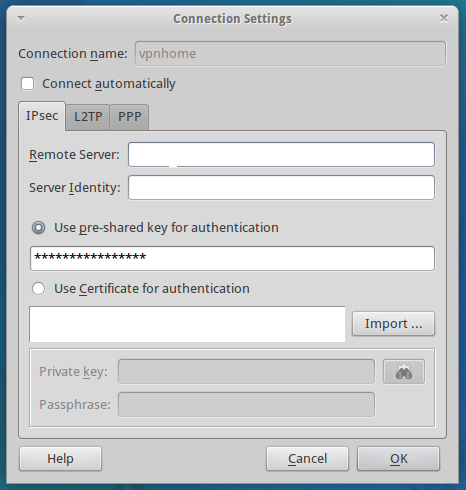Click the Cancel button

tap(307, 459)
